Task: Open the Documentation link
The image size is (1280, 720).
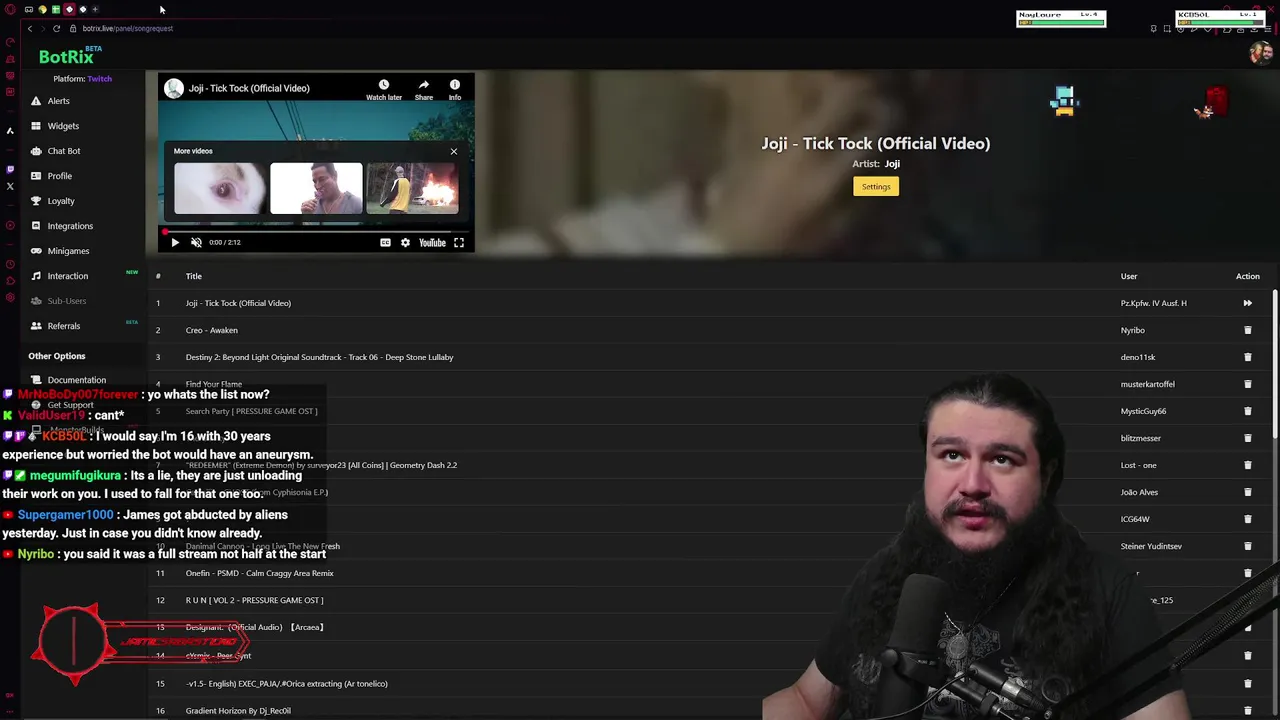Action: click(x=76, y=380)
